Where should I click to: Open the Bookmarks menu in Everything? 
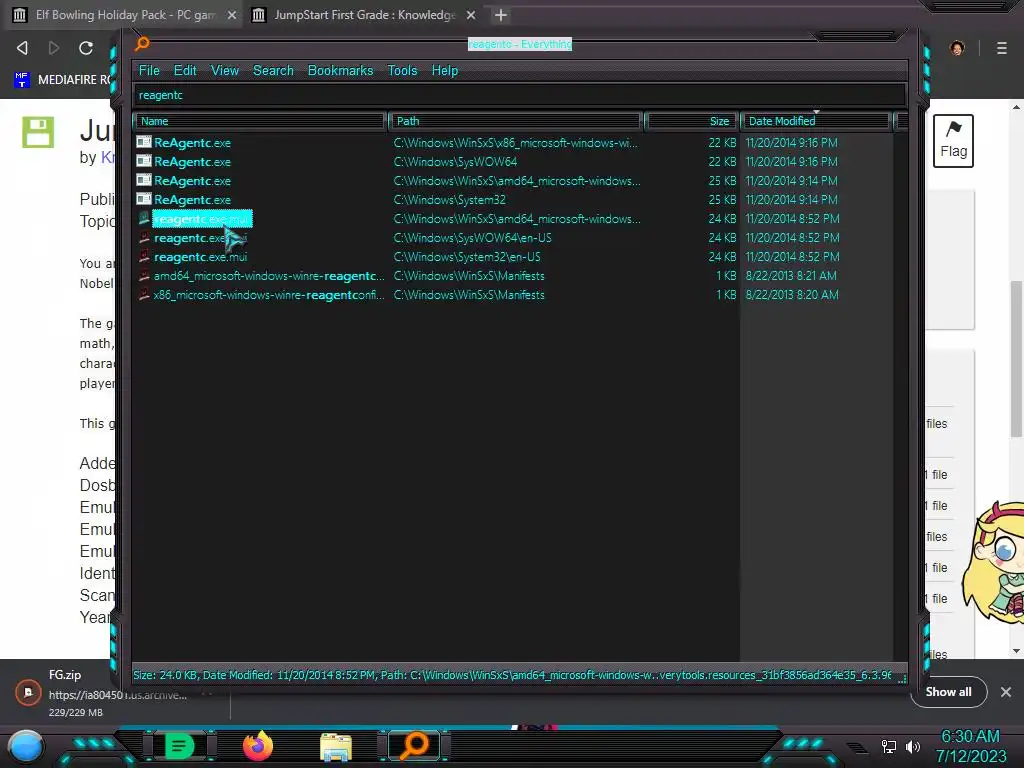click(x=340, y=71)
